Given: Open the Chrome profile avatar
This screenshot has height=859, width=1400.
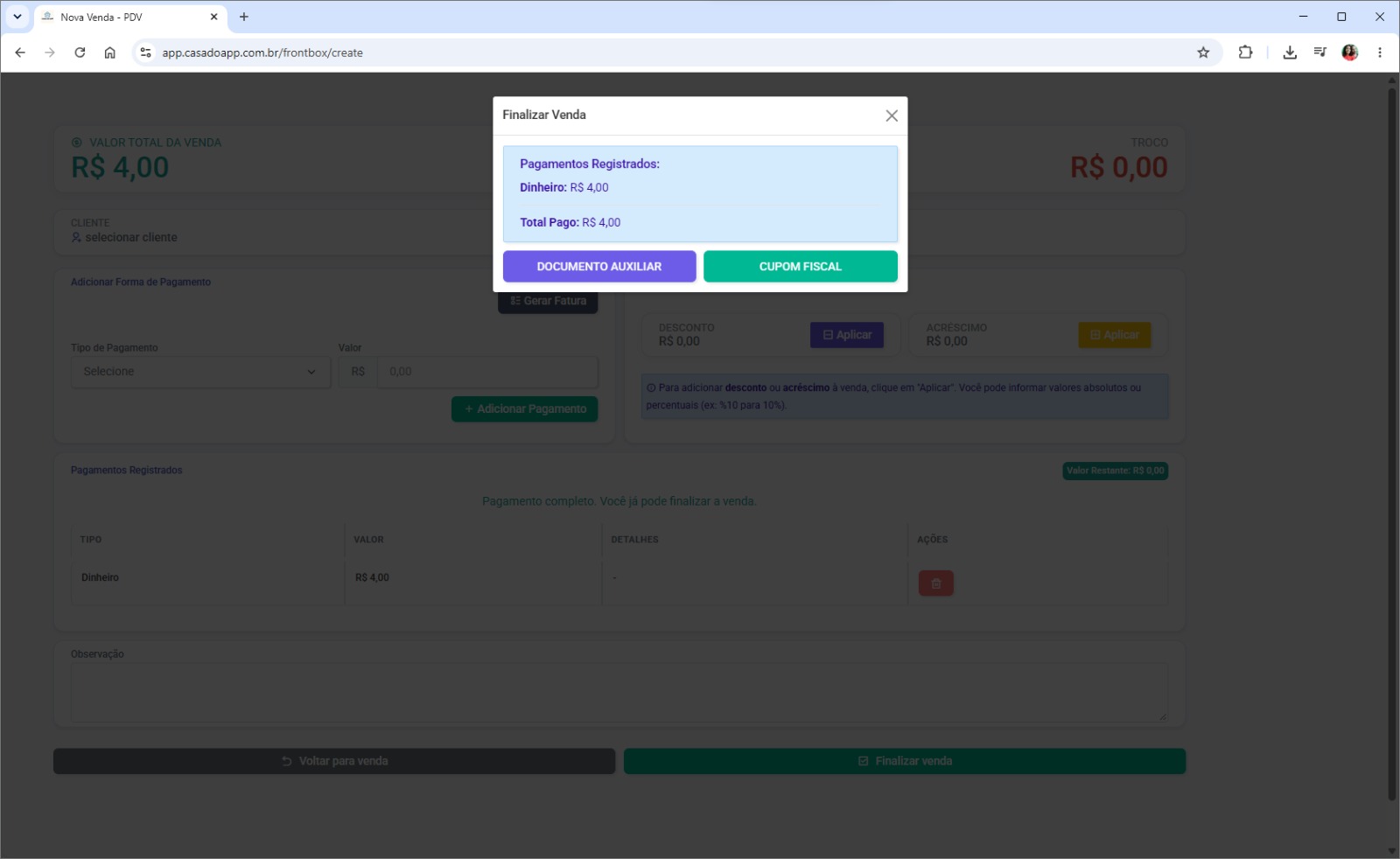Looking at the screenshot, I should [1350, 52].
